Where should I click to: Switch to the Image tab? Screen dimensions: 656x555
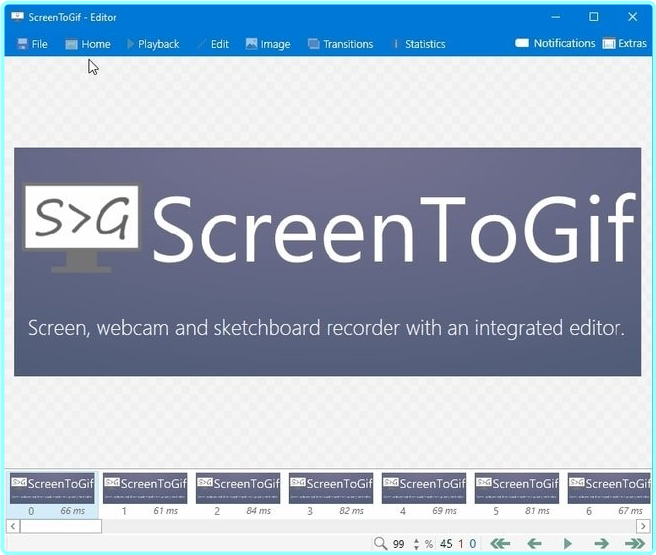click(267, 44)
